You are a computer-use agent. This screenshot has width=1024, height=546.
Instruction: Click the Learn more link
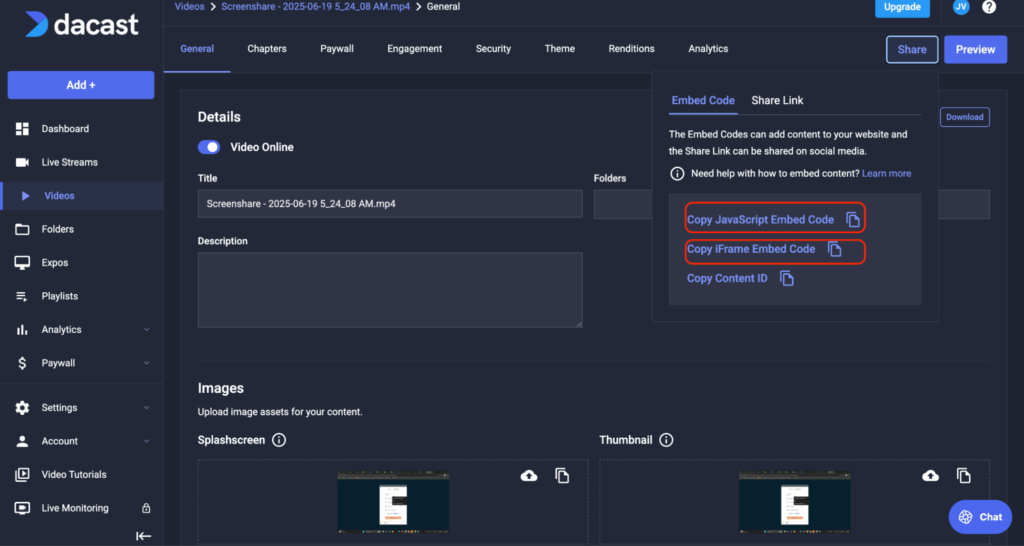(886, 173)
